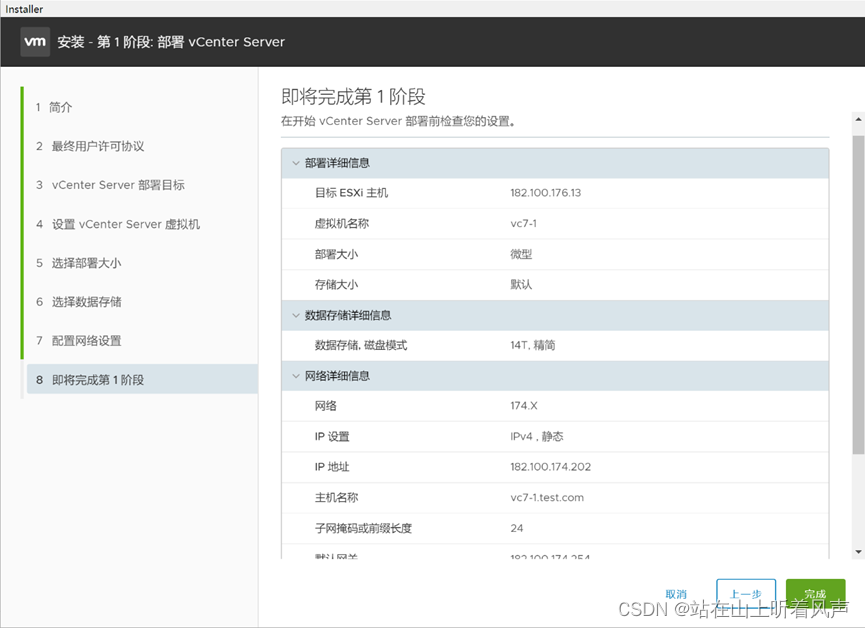The height and width of the screenshot is (628, 865).
Task: Click the IP 设置 label
Action: coord(332,436)
